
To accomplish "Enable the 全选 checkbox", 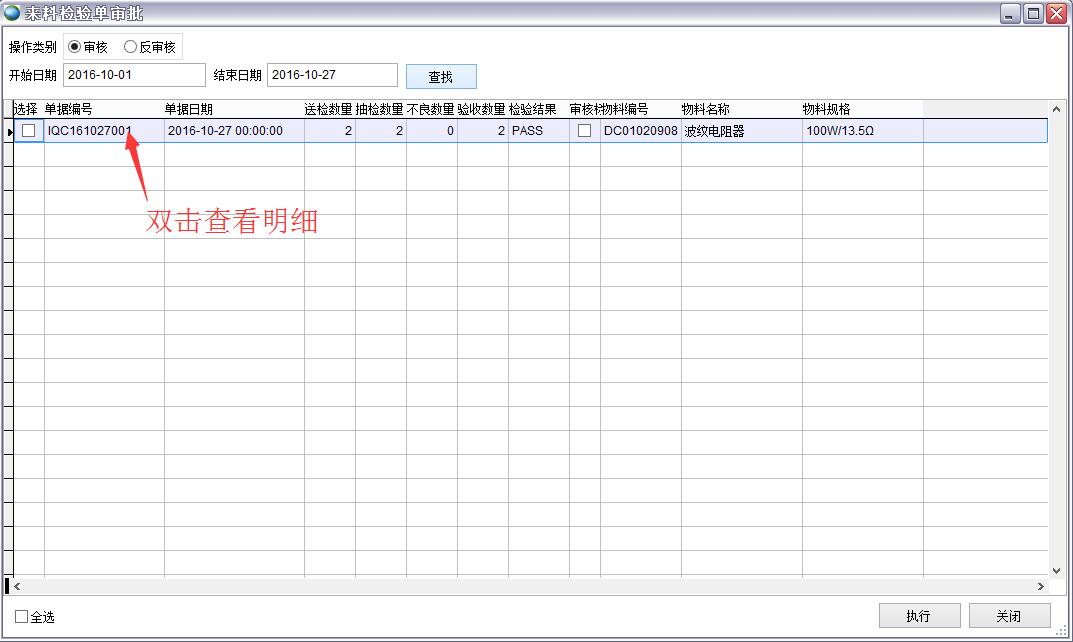I will coord(22,617).
